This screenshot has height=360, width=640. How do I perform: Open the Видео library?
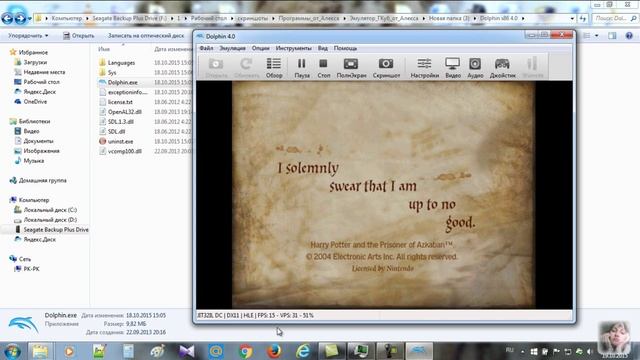[x=31, y=131]
